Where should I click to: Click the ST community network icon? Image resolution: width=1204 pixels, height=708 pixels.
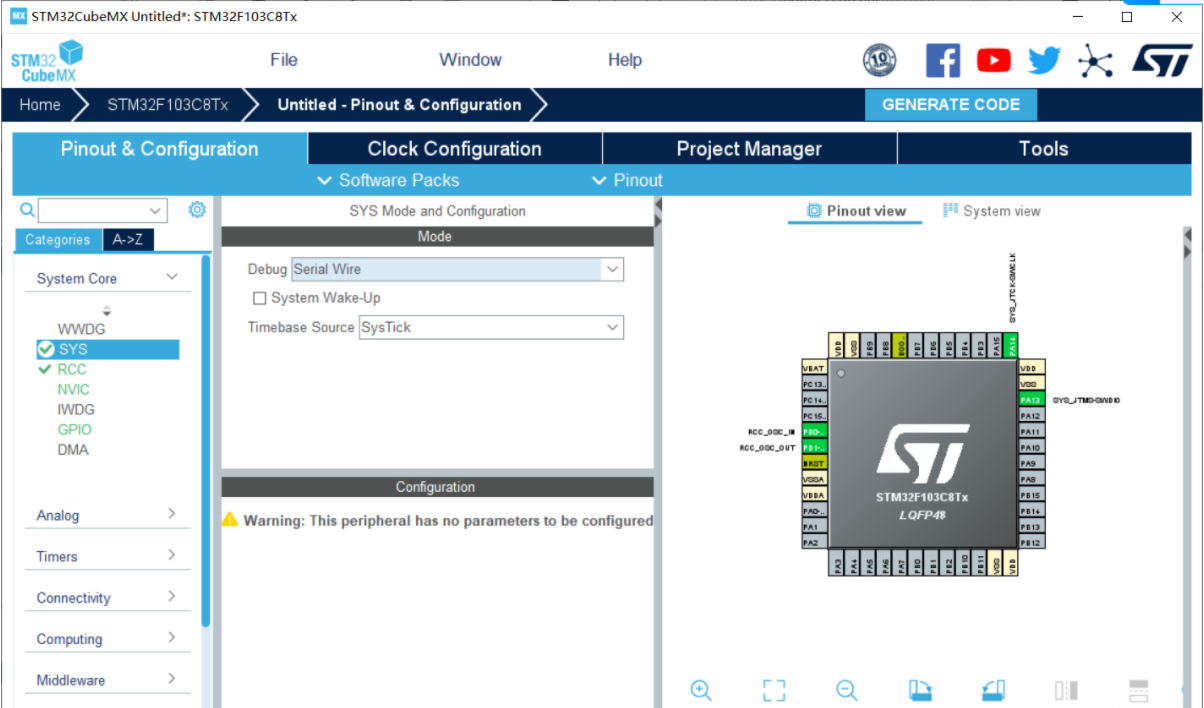1096,61
